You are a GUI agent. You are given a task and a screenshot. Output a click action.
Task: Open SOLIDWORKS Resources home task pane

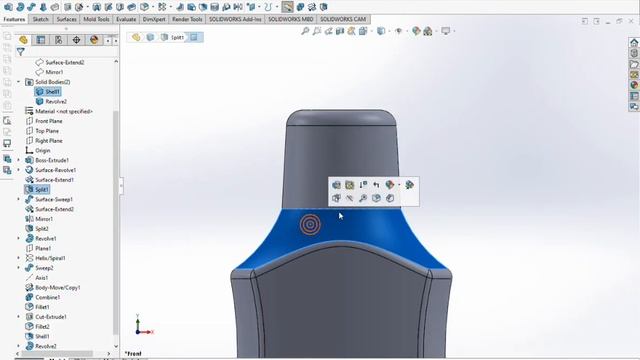pos(633,42)
